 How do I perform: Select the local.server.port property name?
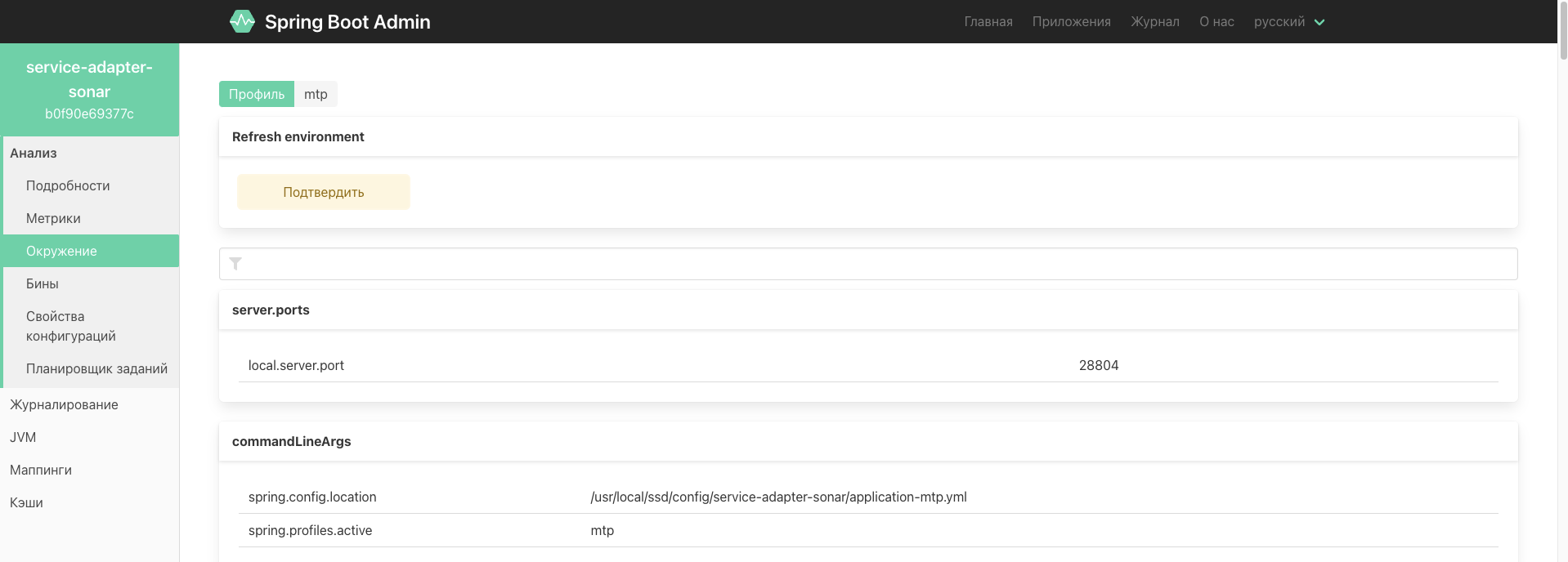coord(296,365)
